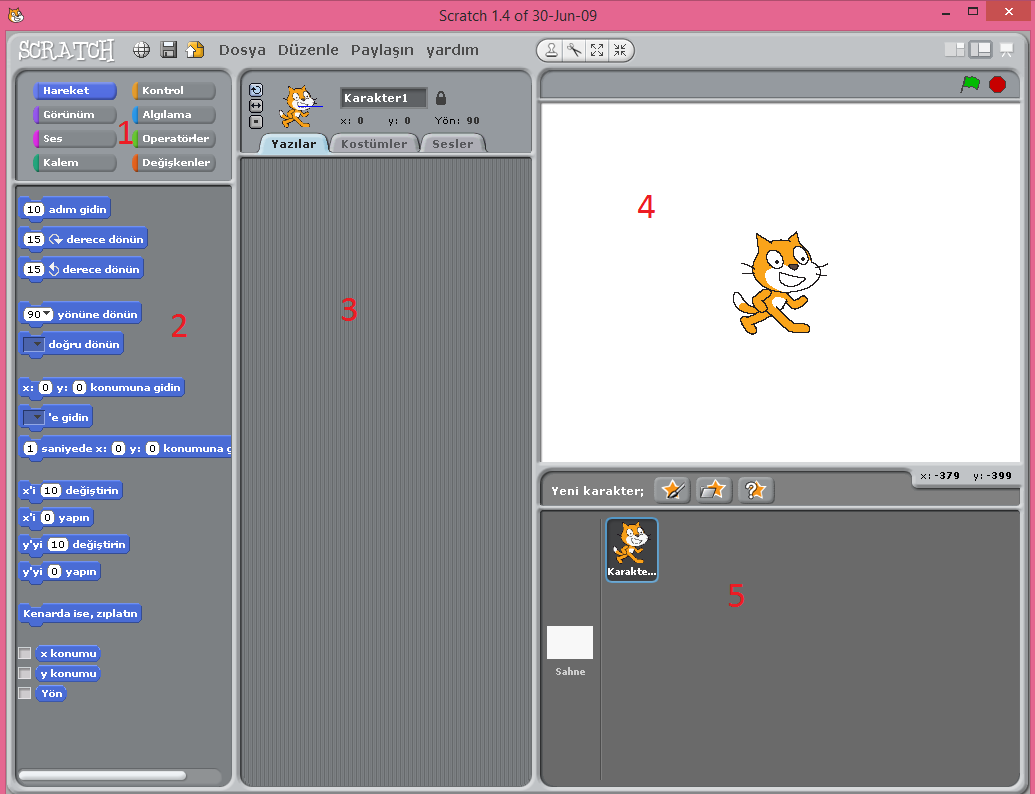Image resolution: width=1035 pixels, height=794 pixels.
Task: Select the duplicate stamp tool
Action: [551, 50]
